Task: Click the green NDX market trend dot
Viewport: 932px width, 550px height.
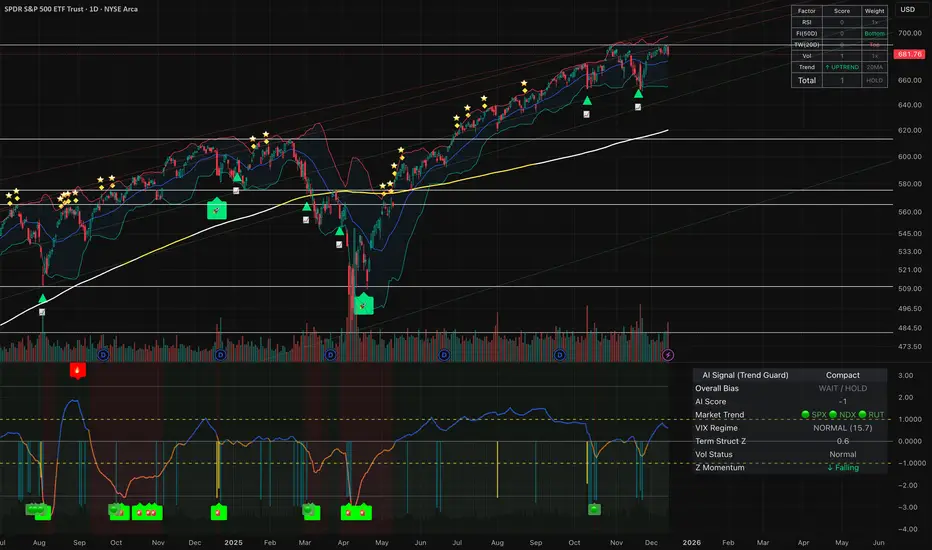Action: (x=833, y=415)
